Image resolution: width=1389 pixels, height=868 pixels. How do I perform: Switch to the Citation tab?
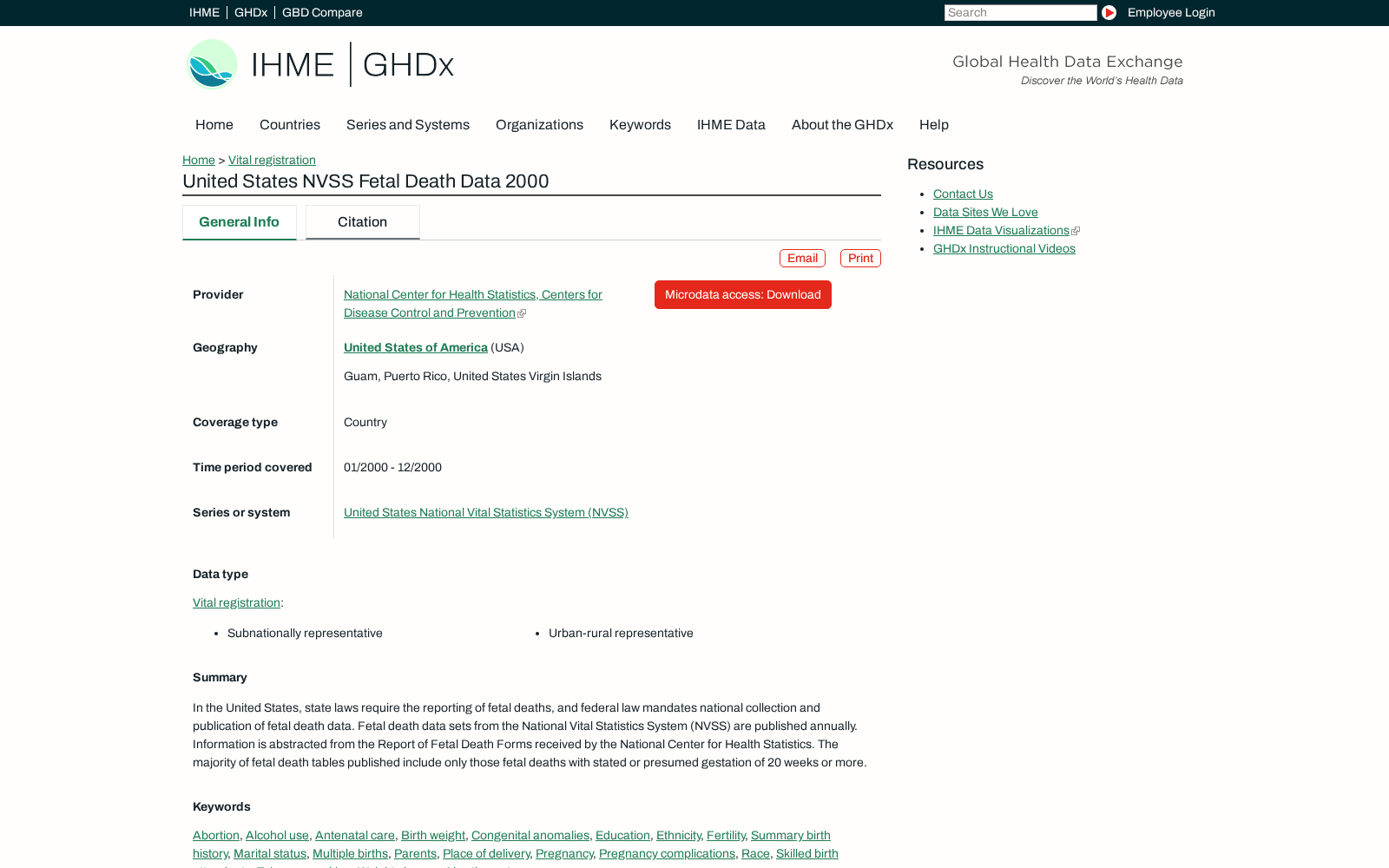[363, 222]
